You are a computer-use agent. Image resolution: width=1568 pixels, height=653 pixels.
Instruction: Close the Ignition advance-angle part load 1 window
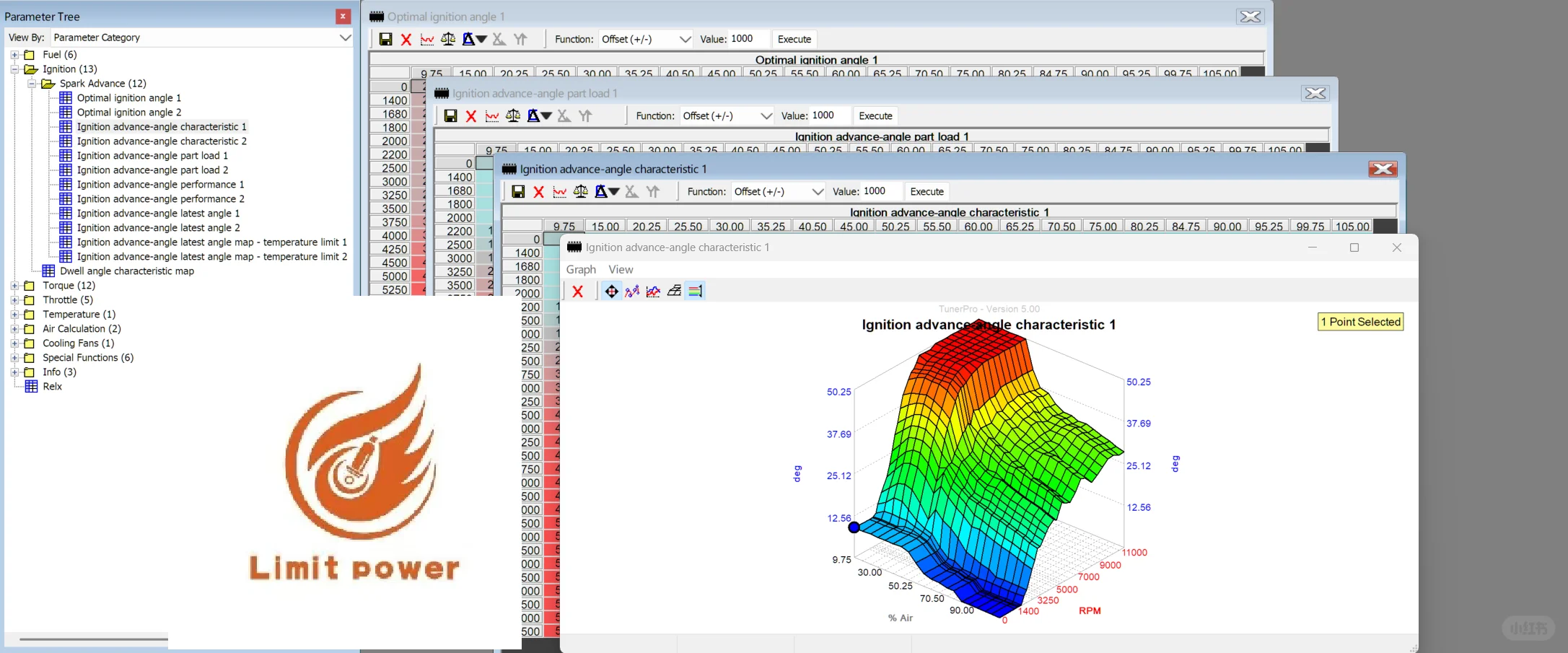click(x=1315, y=93)
